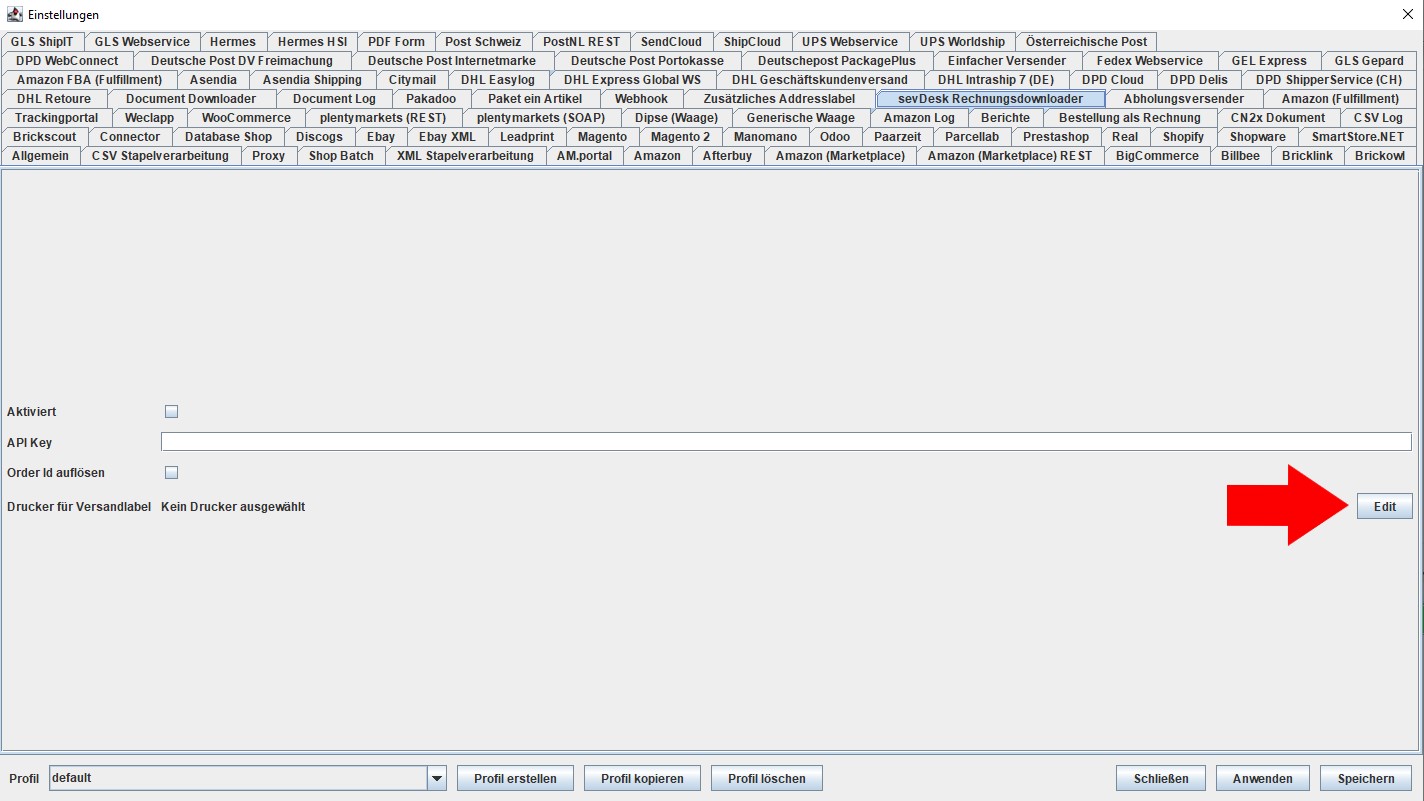Switch to the Document Downloader tab
The image size is (1424, 801).
coord(190,99)
